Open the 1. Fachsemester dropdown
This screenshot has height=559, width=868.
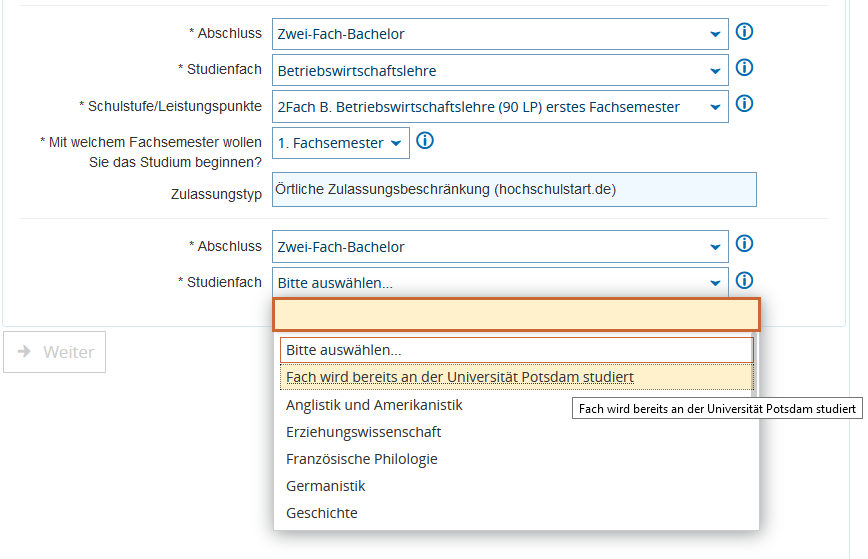(x=340, y=143)
